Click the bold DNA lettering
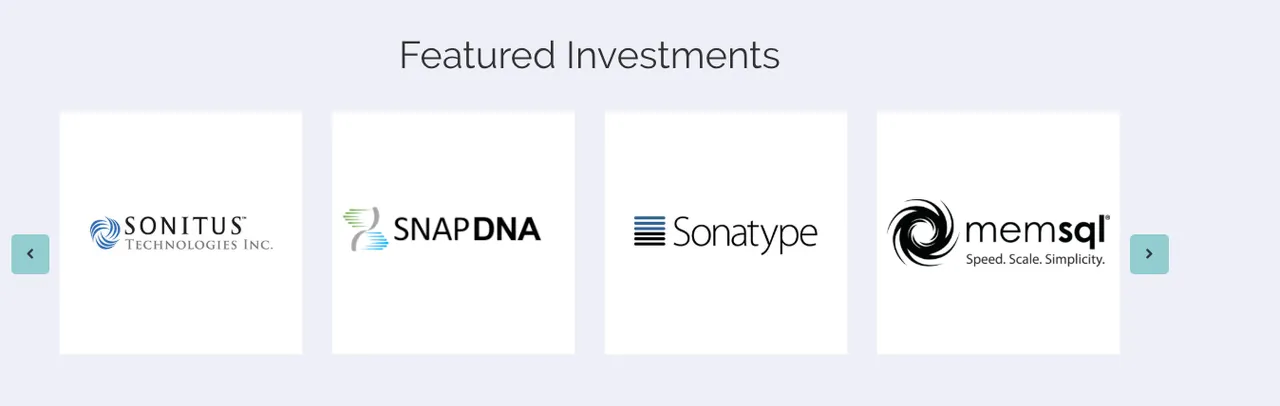The width and height of the screenshot is (1280, 406). click(507, 230)
